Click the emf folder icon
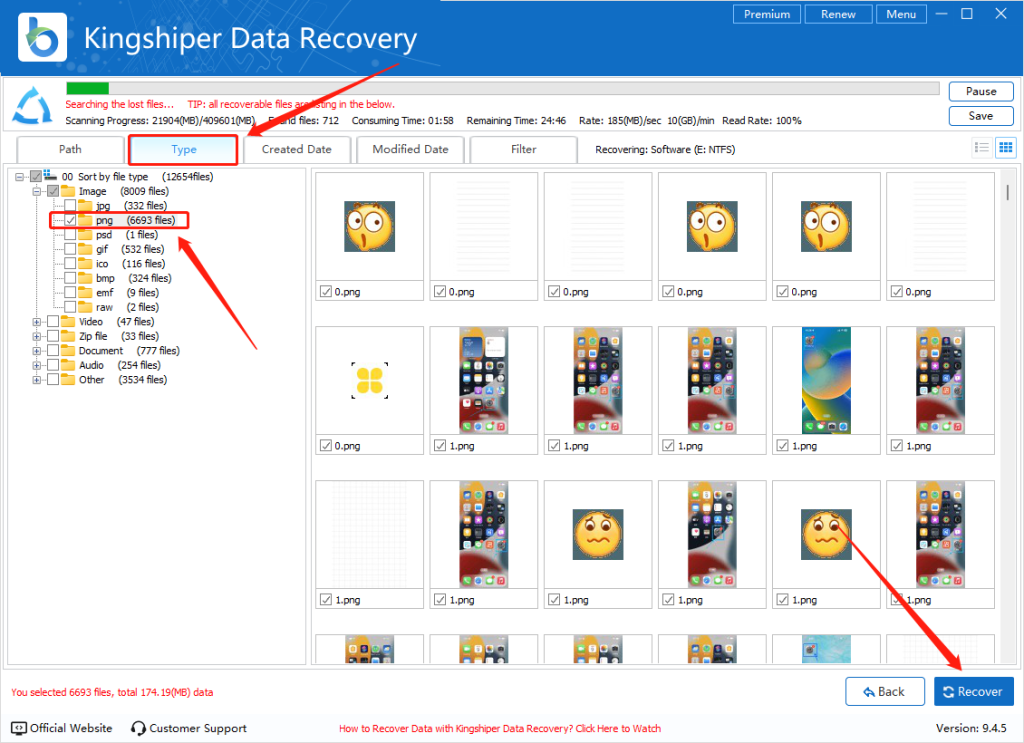Screen dimensions: 1024x743 click(x=85, y=292)
